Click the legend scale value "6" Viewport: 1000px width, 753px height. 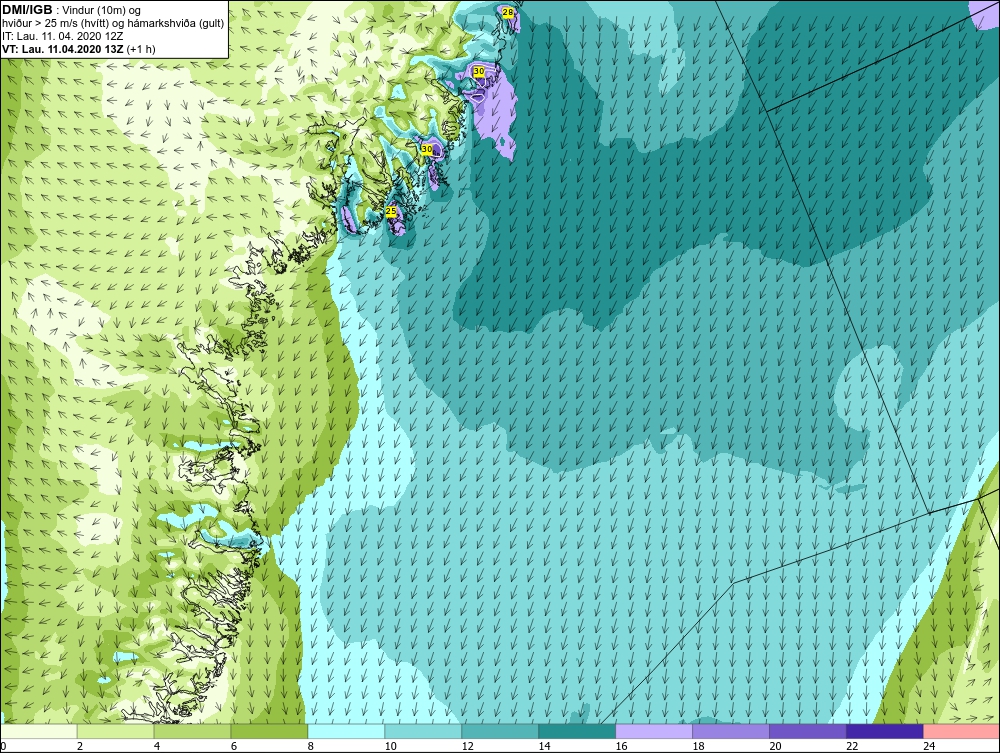pyautogui.click(x=233, y=746)
